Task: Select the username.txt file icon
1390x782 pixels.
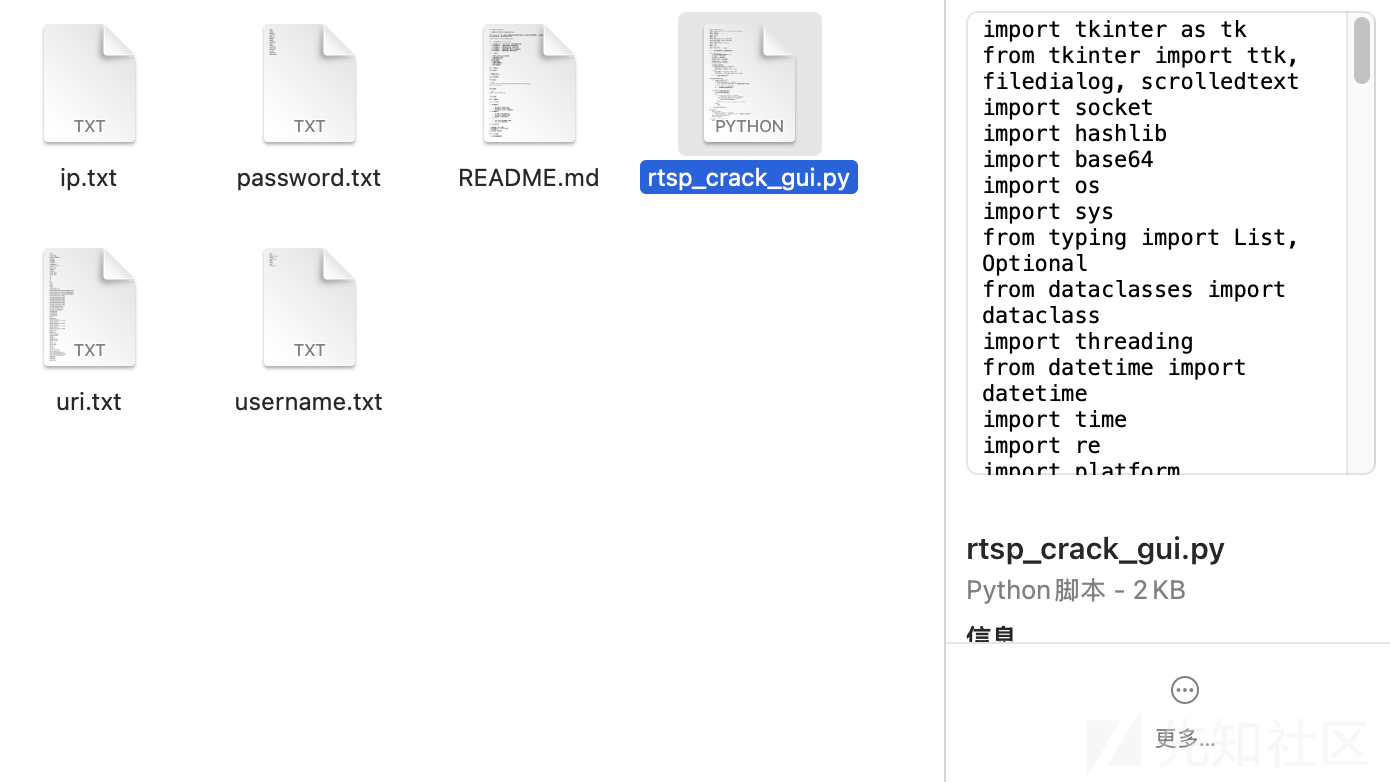Action: (309, 307)
